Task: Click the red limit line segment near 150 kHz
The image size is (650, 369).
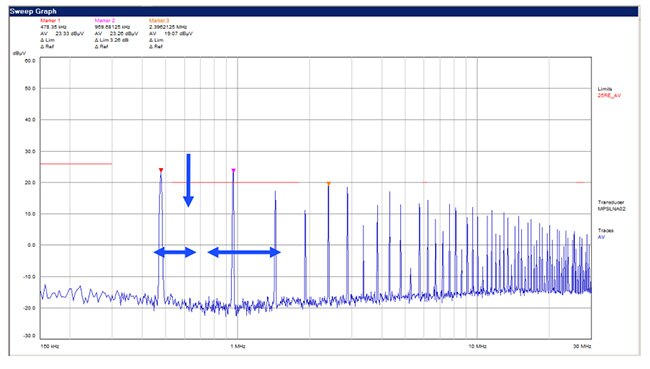Action: pos(76,164)
